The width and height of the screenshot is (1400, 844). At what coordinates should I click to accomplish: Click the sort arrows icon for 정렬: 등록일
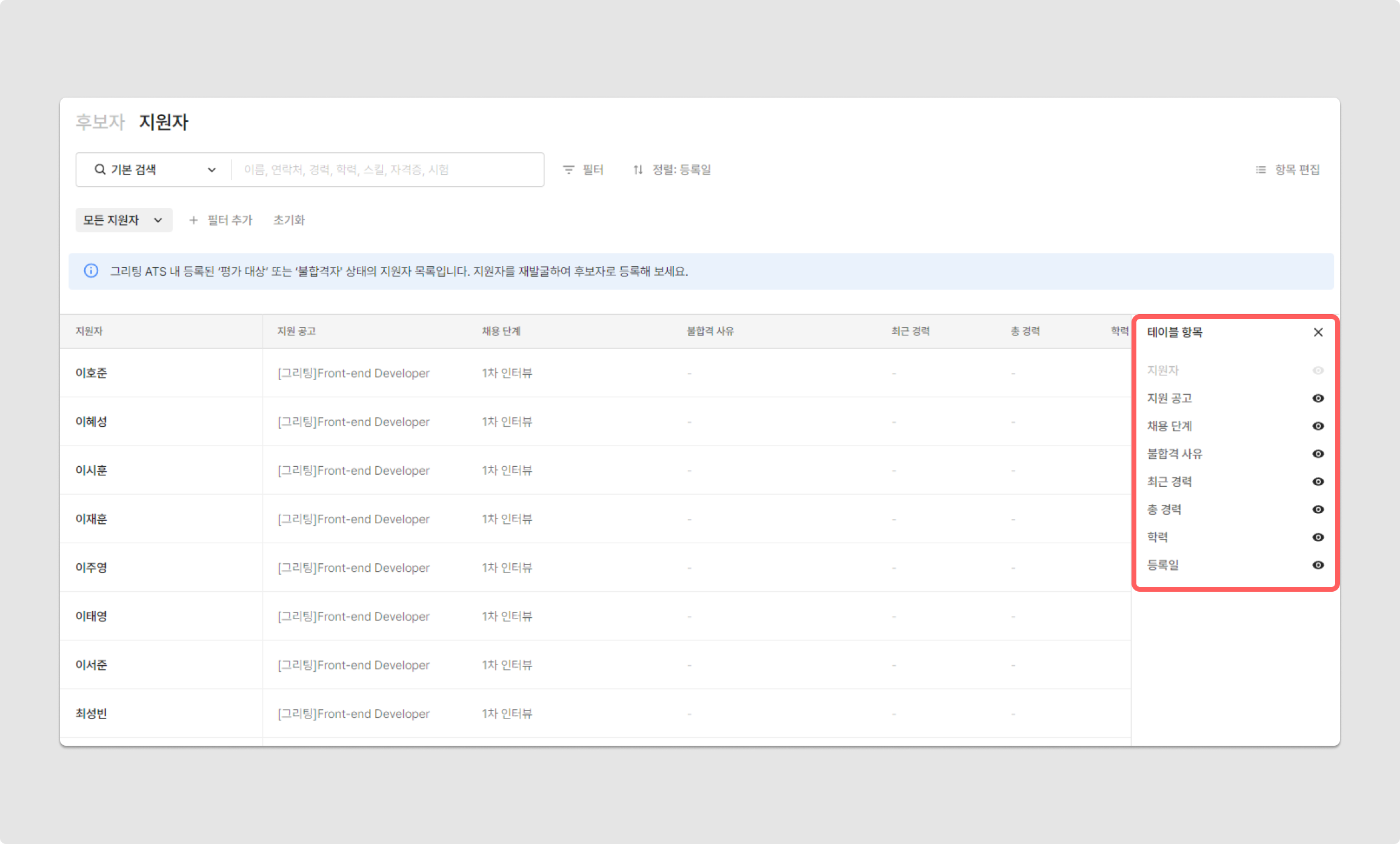(638, 170)
